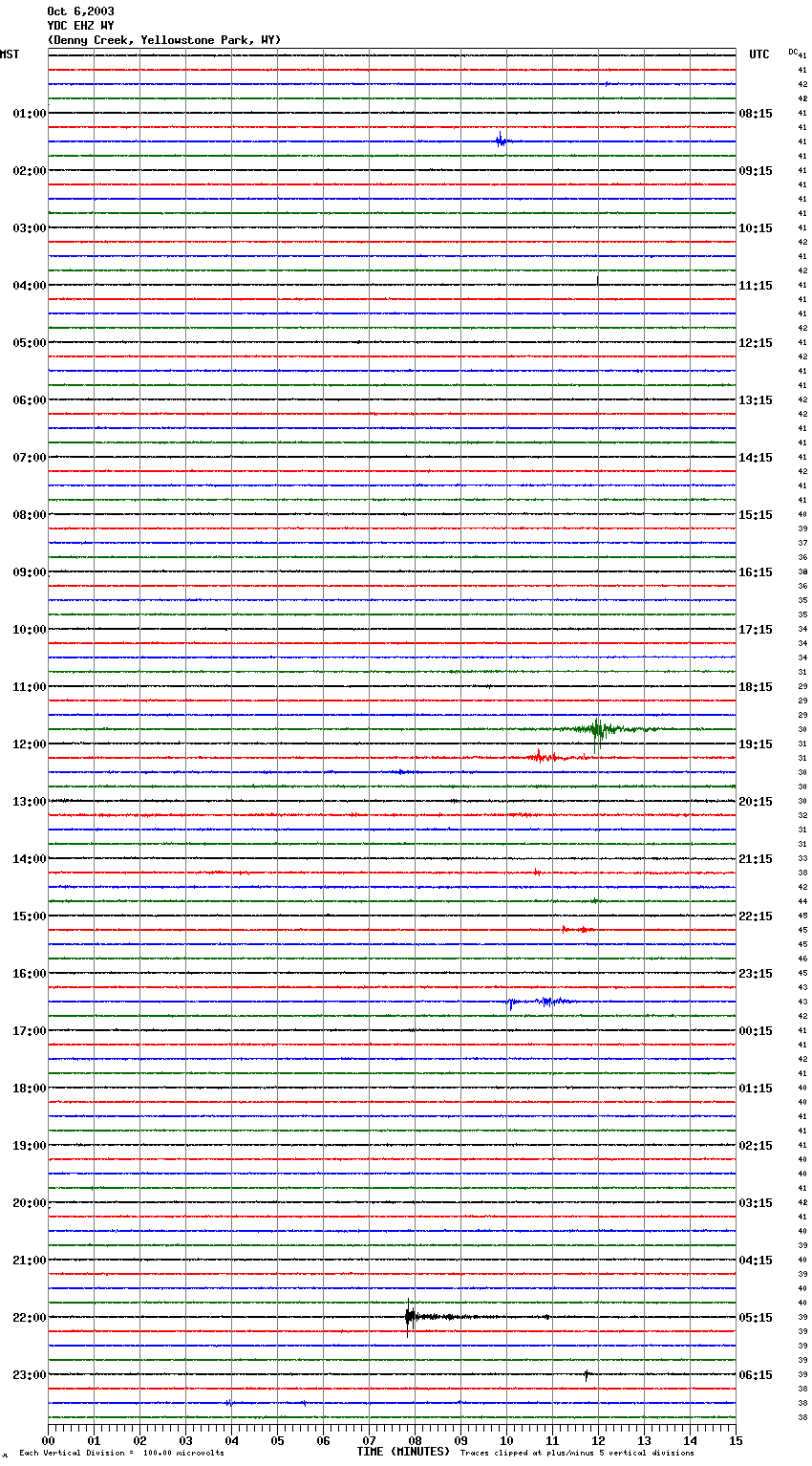Select the 22:00 MST time label
This screenshot has width=812, height=1466.
pos(29,1318)
